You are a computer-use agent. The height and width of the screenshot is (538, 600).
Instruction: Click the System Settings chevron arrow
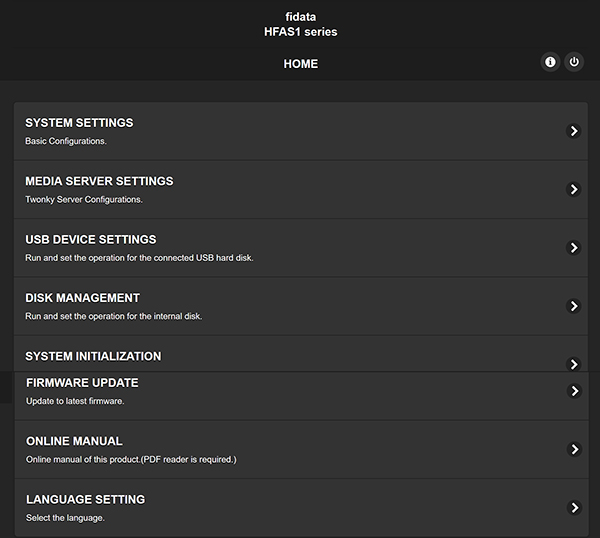click(x=574, y=131)
